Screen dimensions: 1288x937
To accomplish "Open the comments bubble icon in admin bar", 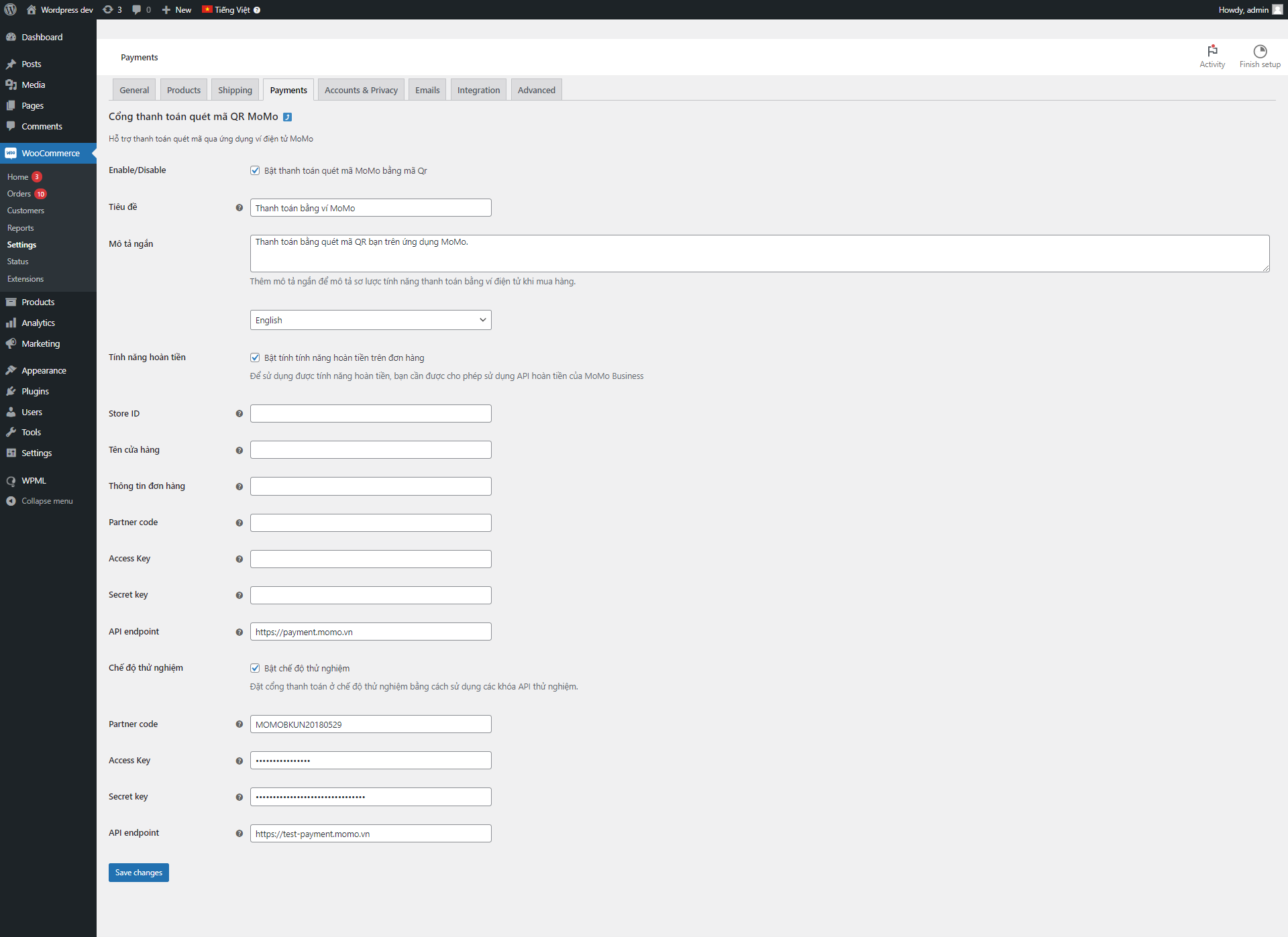I will pyautogui.click(x=137, y=9).
